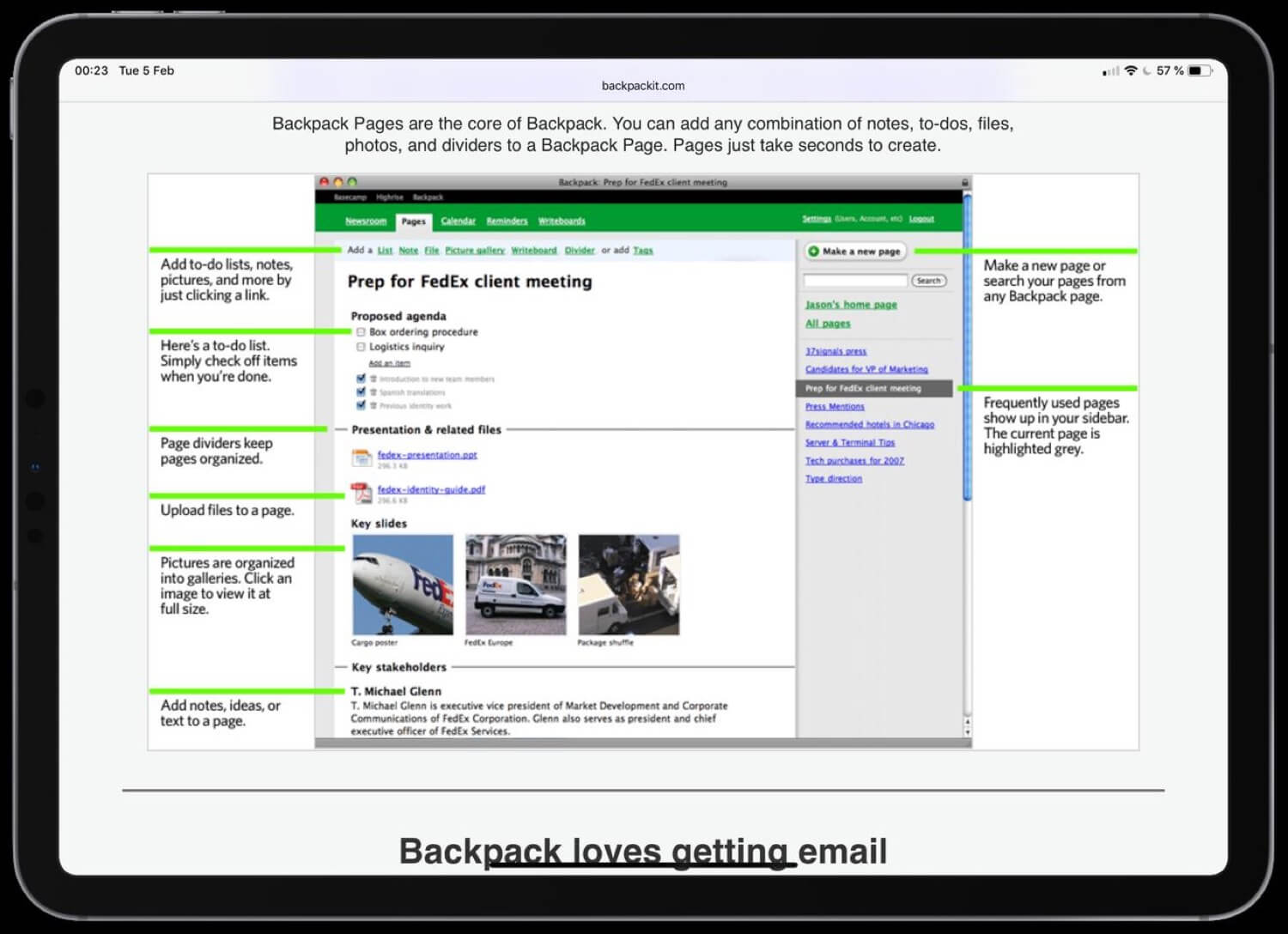Screen dimensions: 1288x934
Task: Open 'Candidates for VP of Marketing' page
Action: 866,369
